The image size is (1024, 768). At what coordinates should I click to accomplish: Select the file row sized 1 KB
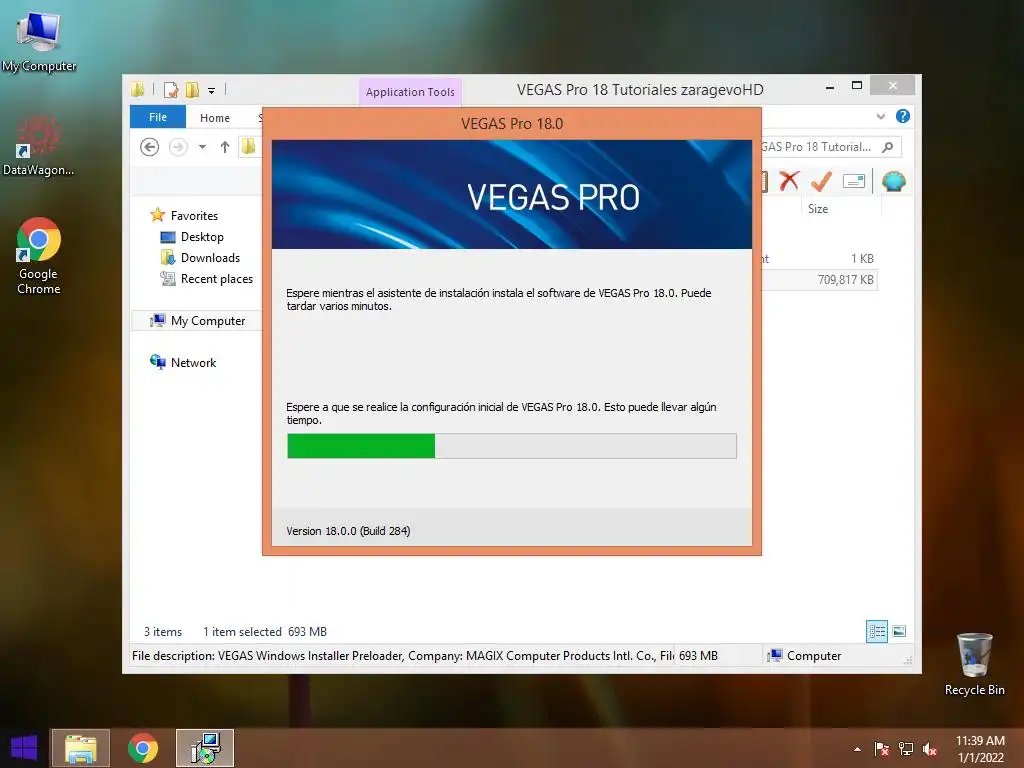tap(820, 259)
